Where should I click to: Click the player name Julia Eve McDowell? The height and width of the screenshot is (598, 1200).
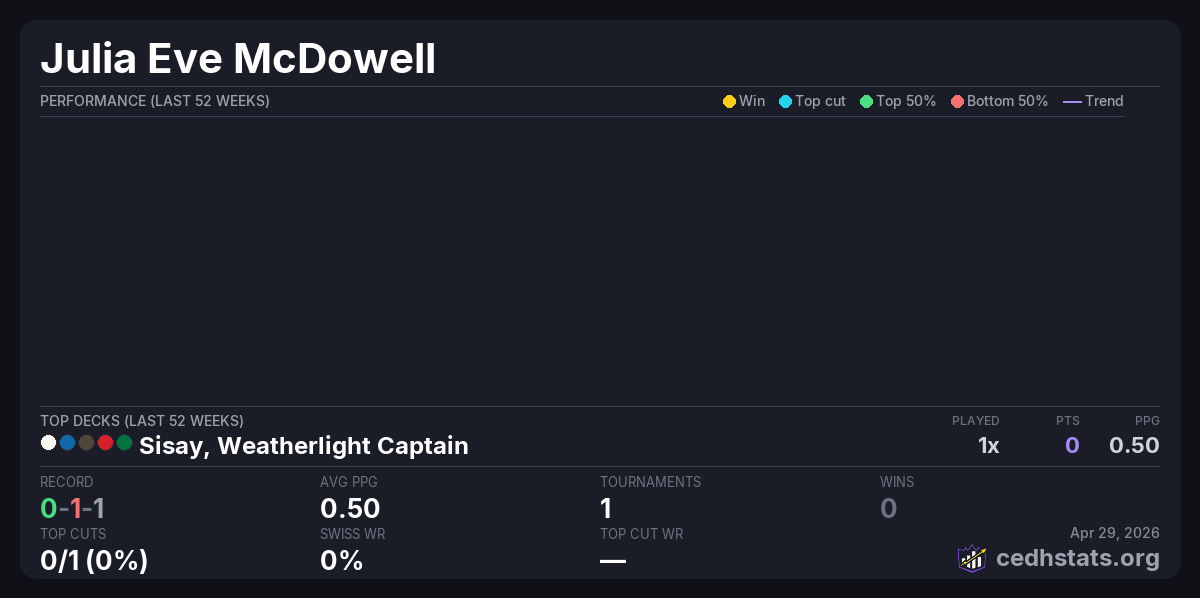pos(238,59)
